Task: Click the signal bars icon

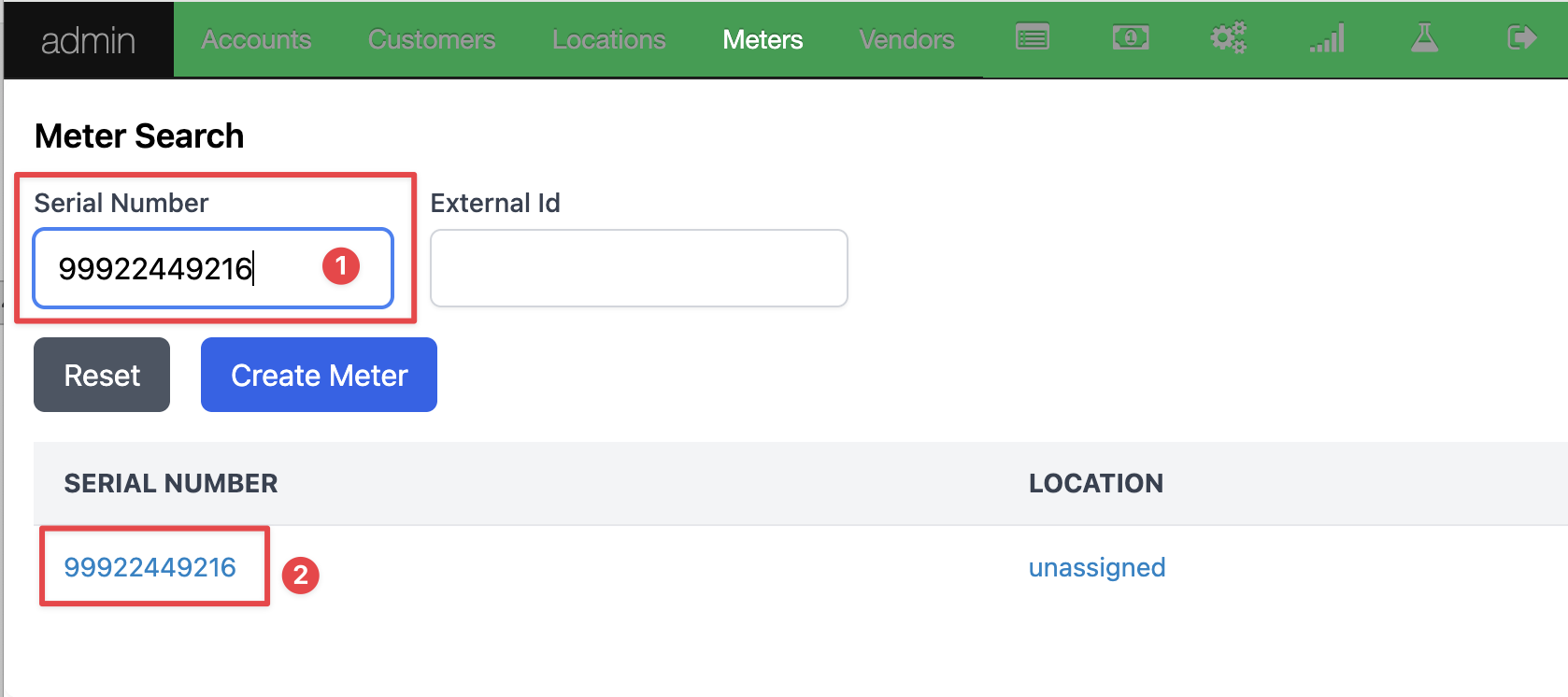Action: 1327,38
